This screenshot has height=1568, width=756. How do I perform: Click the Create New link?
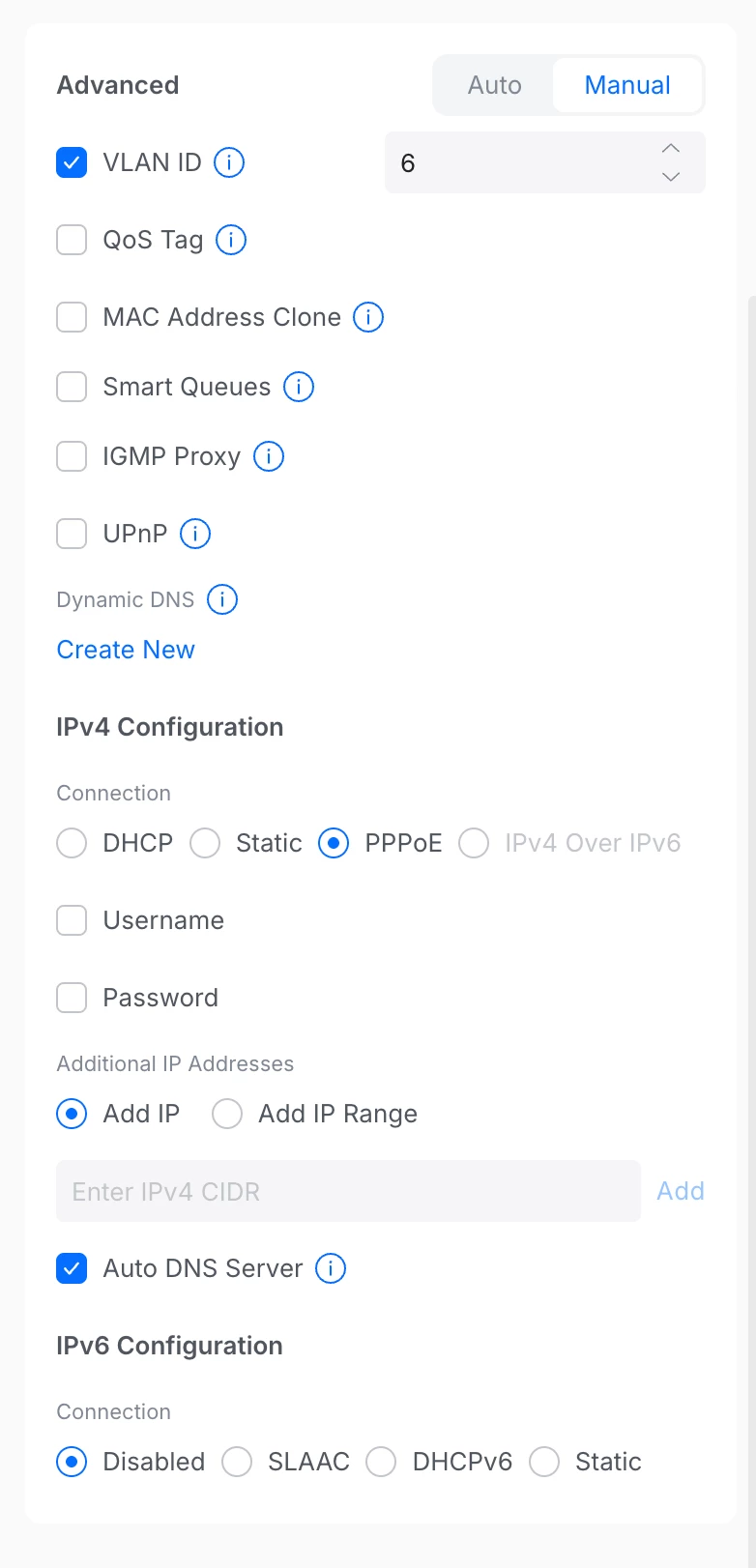[126, 650]
